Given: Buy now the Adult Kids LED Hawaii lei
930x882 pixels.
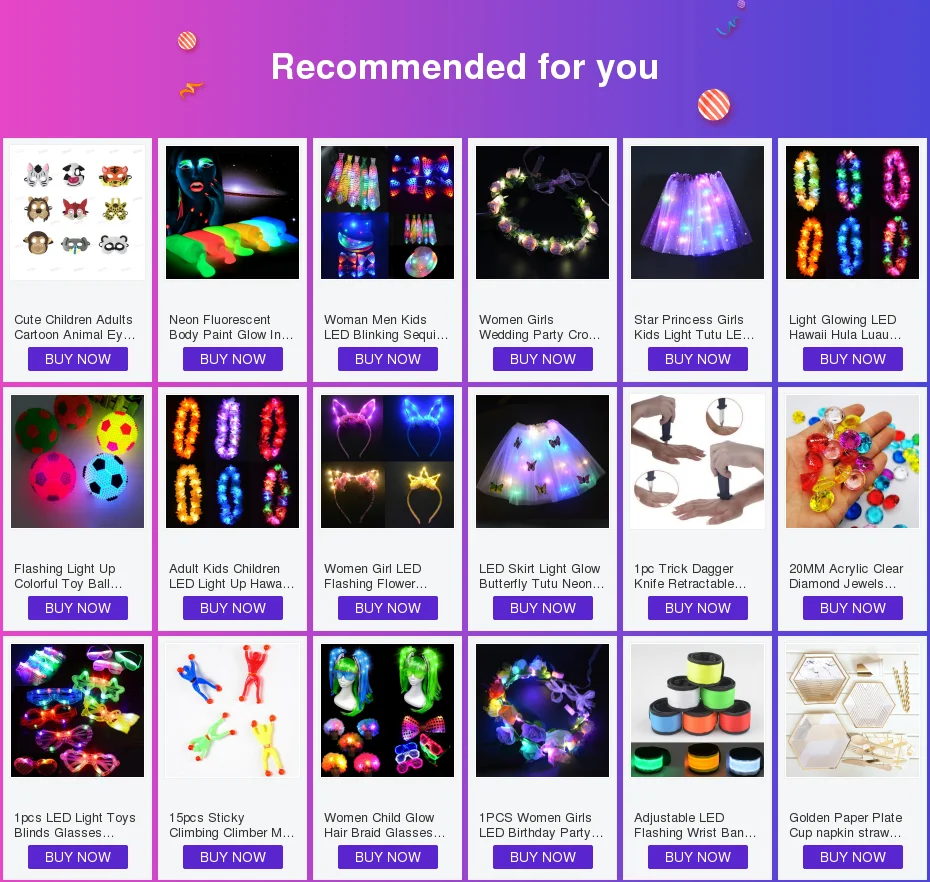Looking at the screenshot, I should point(232,609).
